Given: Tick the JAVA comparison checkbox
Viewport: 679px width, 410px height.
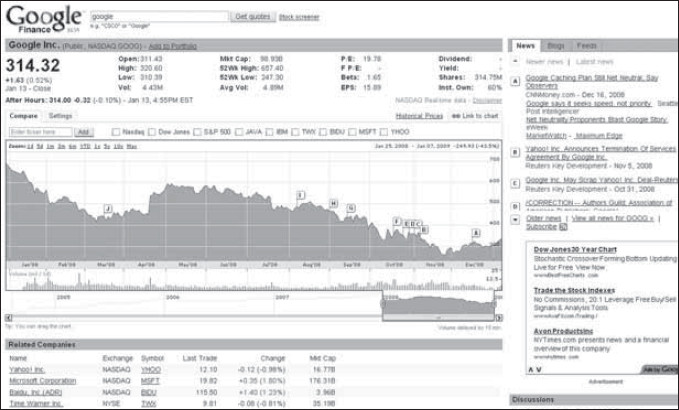Looking at the screenshot, I should coord(239,132).
